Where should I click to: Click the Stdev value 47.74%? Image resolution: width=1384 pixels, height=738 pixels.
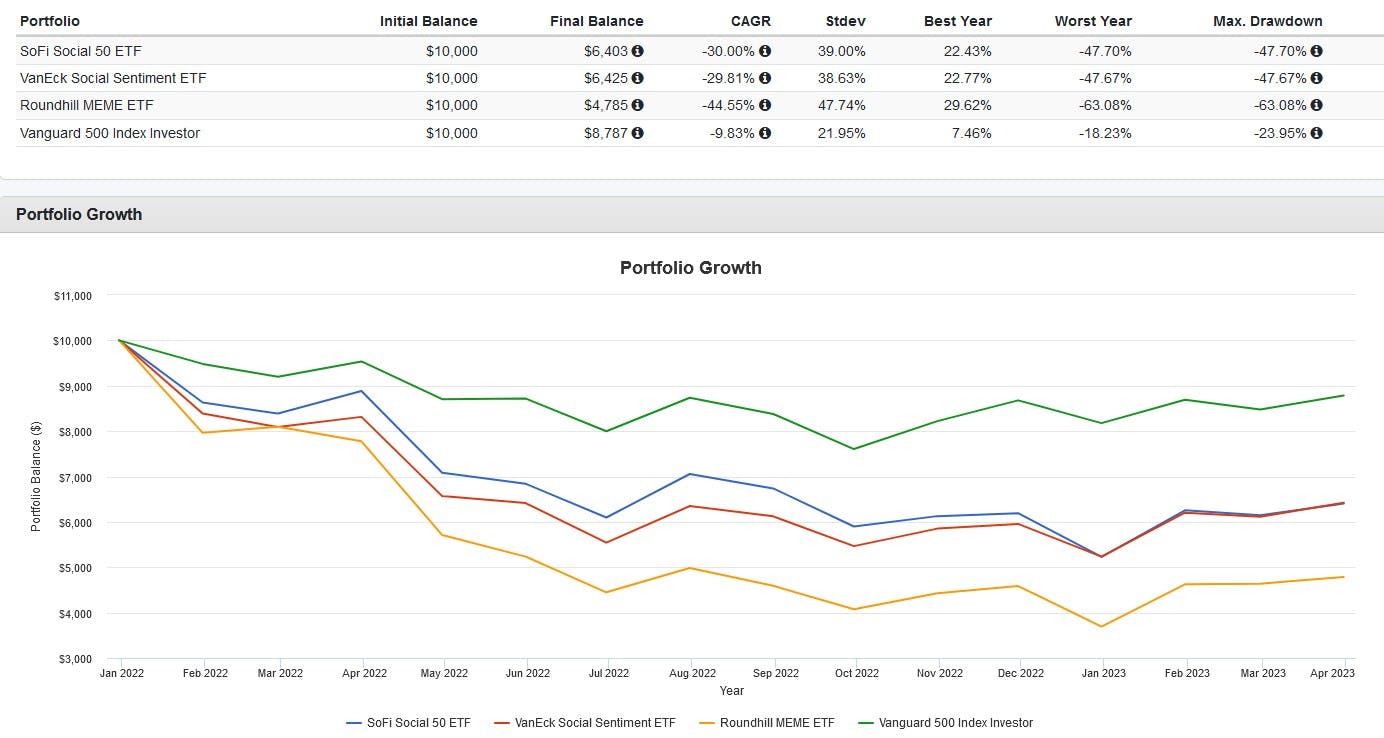click(x=842, y=105)
